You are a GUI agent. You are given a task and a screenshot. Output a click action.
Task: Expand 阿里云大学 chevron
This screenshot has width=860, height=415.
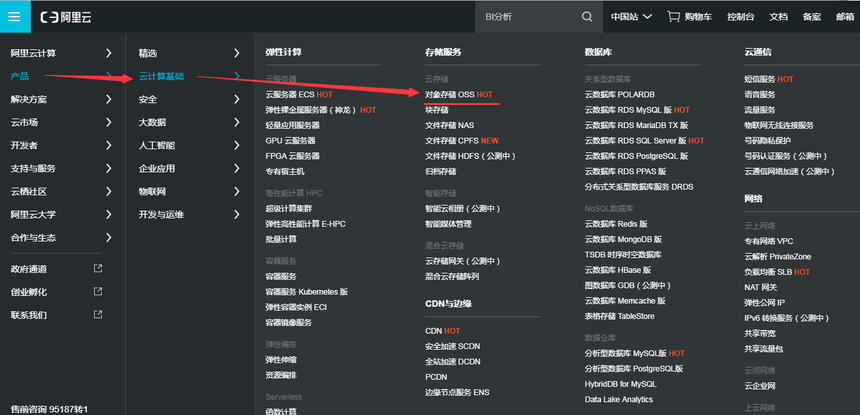[x=109, y=214]
